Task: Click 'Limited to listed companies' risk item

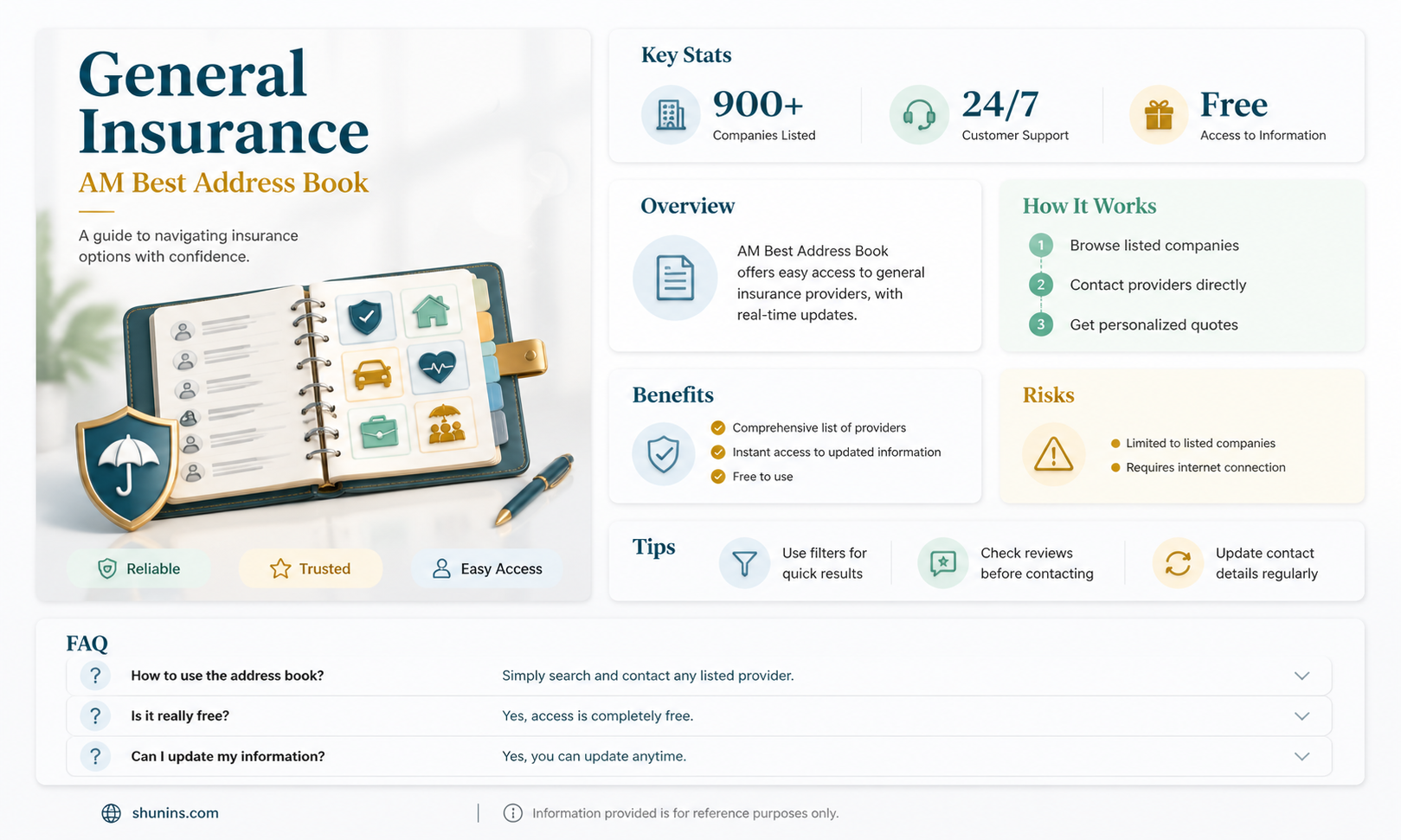Action: [1200, 443]
